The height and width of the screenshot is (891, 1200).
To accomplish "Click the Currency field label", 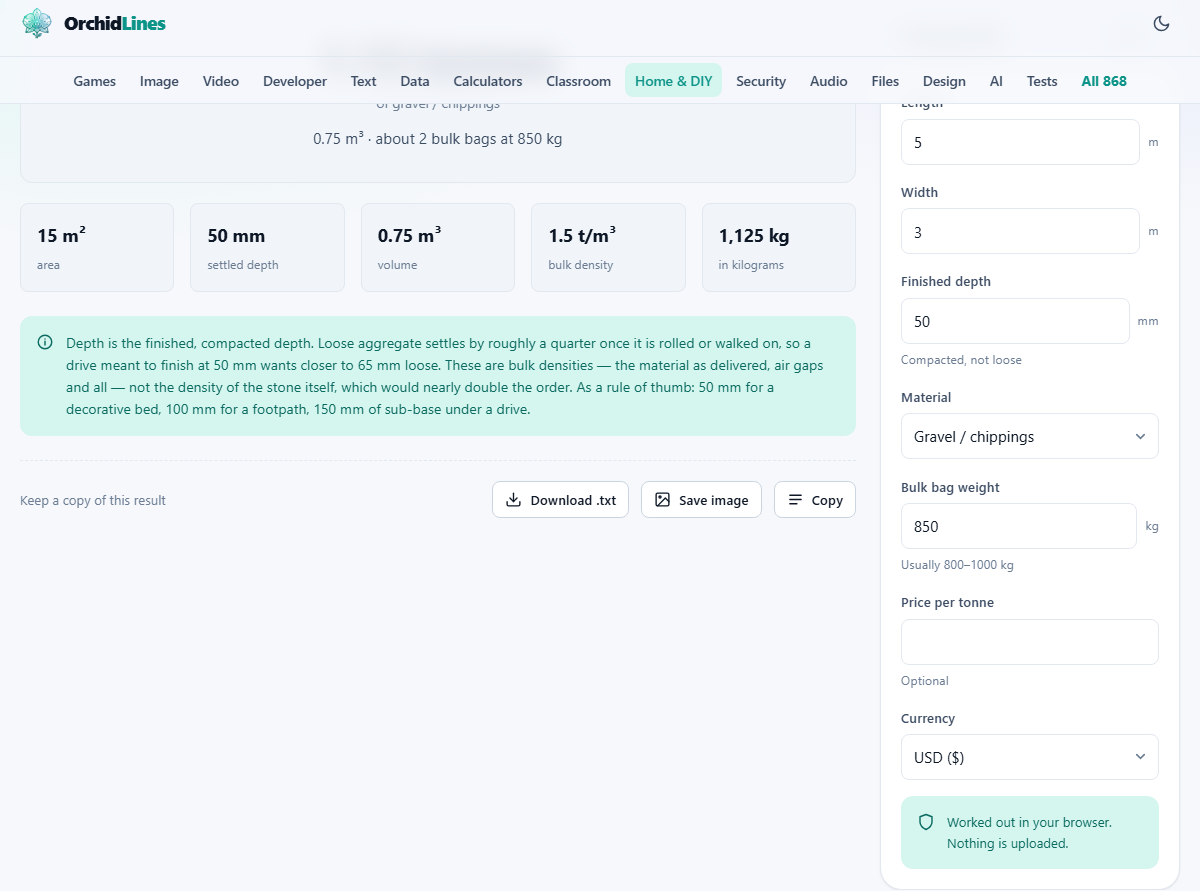I will pyautogui.click(x=928, y=718).
